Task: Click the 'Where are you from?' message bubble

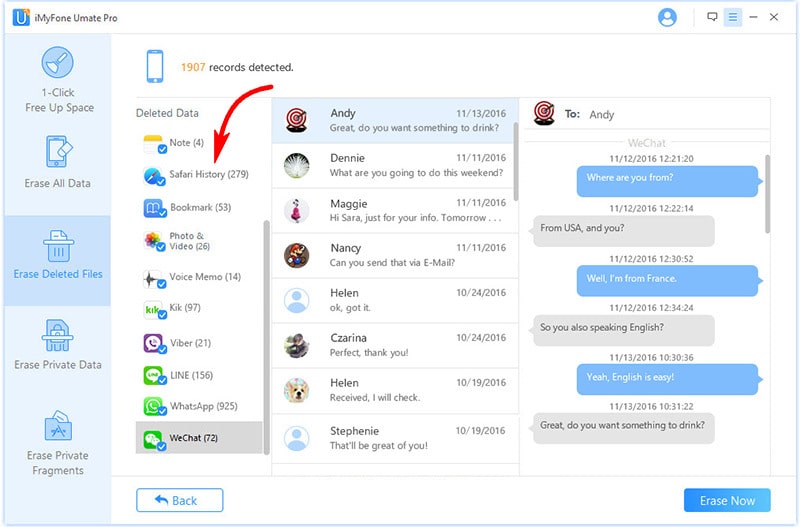Action: (x=668, y=181)
